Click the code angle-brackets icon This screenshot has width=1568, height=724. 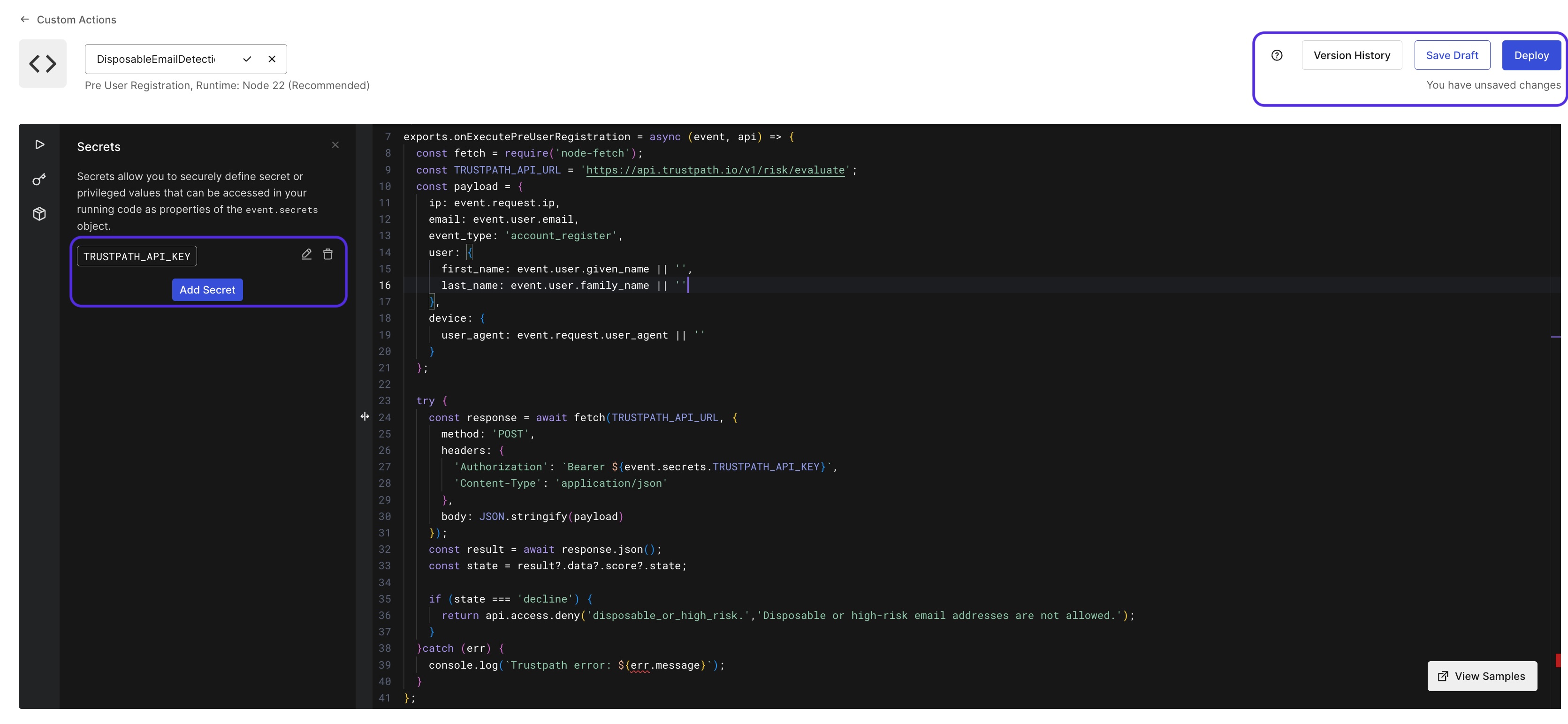pos(42,63)
